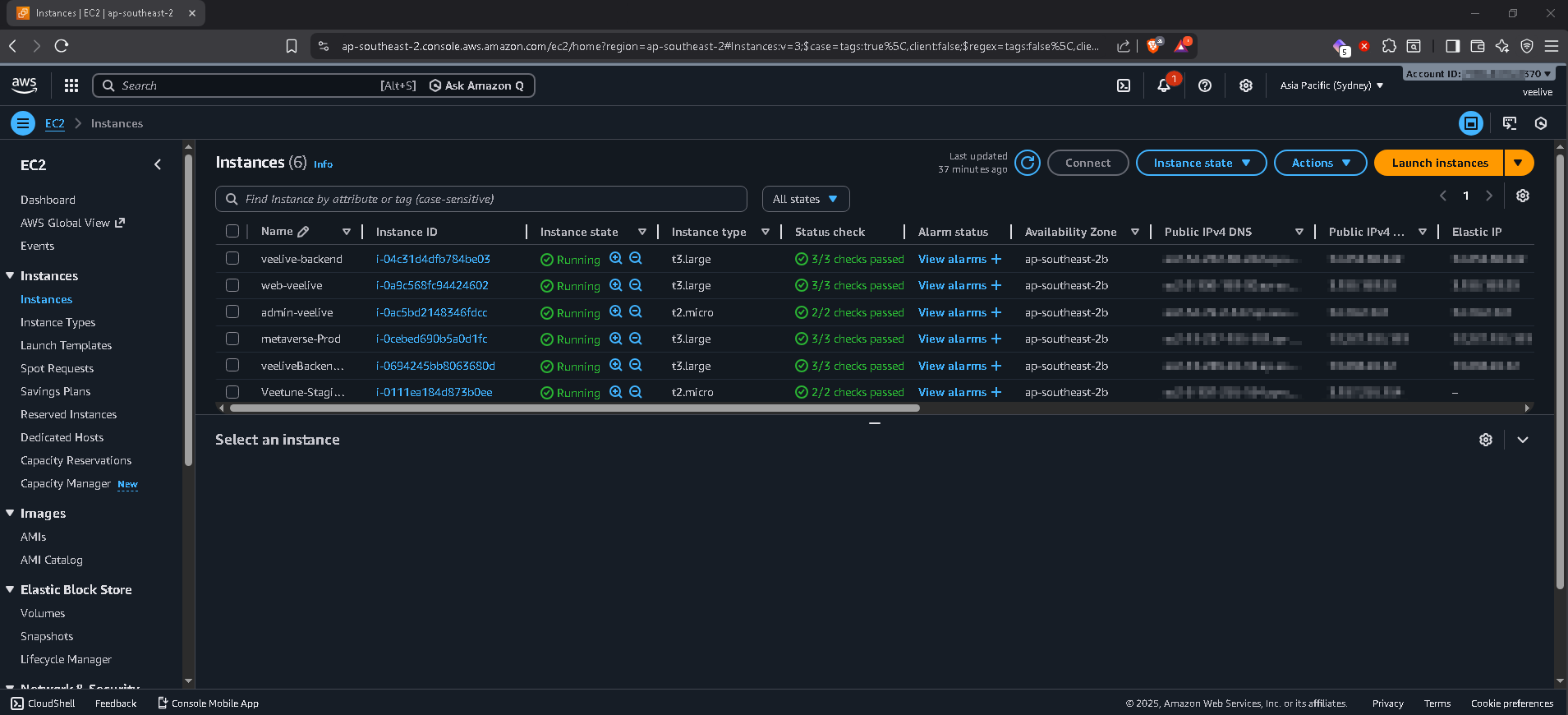Open the notifications bell
Viewport: 1568px width, 715px height.
point(1164,85)
